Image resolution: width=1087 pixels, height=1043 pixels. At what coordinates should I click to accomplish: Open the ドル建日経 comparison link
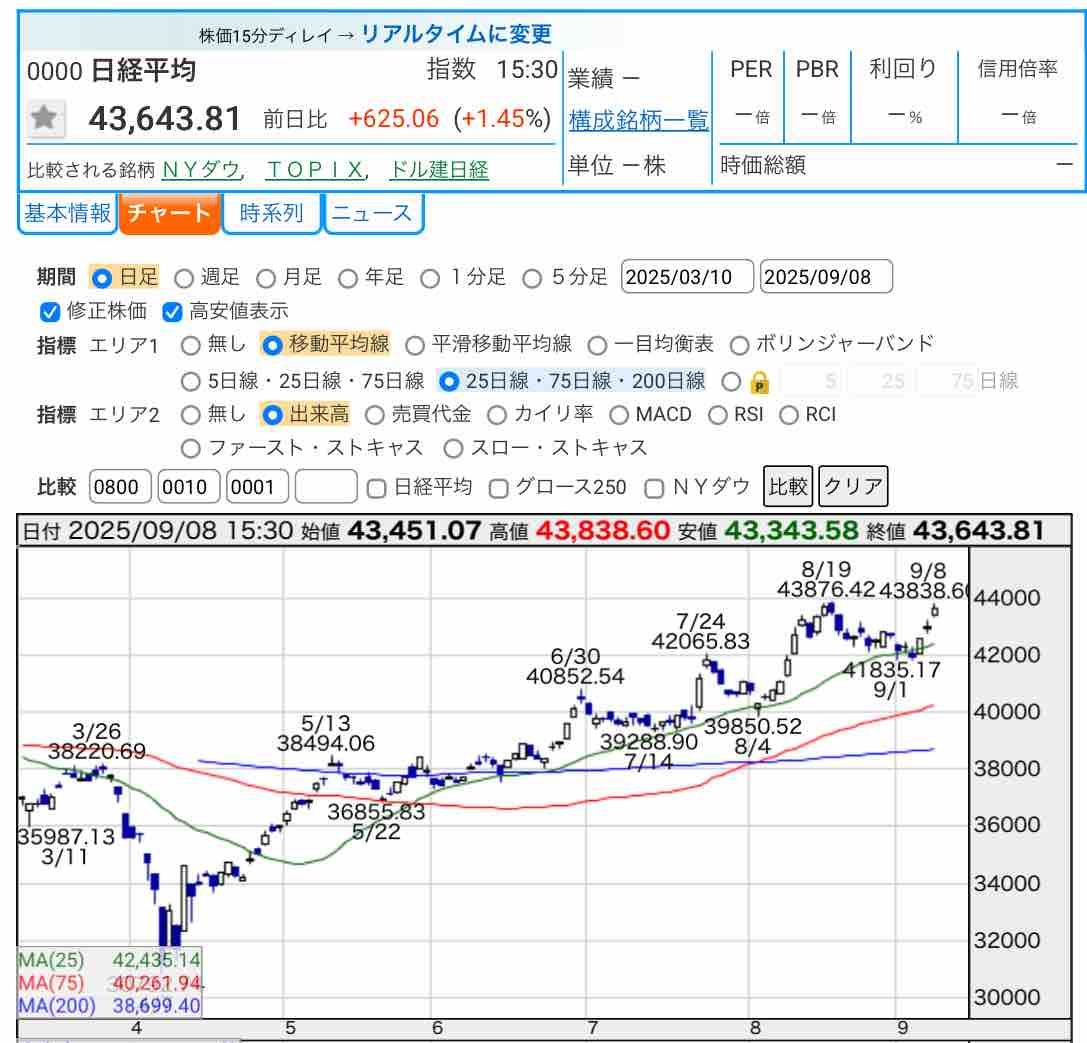click(x=439, y=170)
